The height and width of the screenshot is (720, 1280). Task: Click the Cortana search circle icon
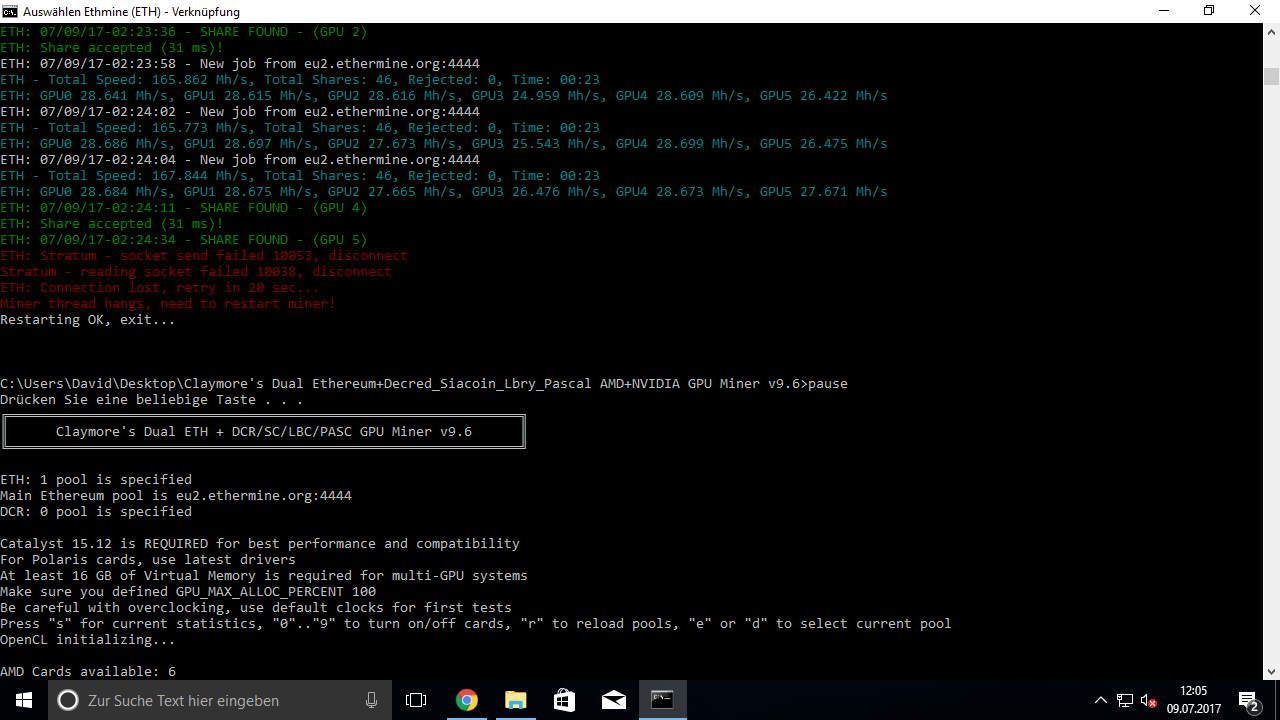point(68,700)
